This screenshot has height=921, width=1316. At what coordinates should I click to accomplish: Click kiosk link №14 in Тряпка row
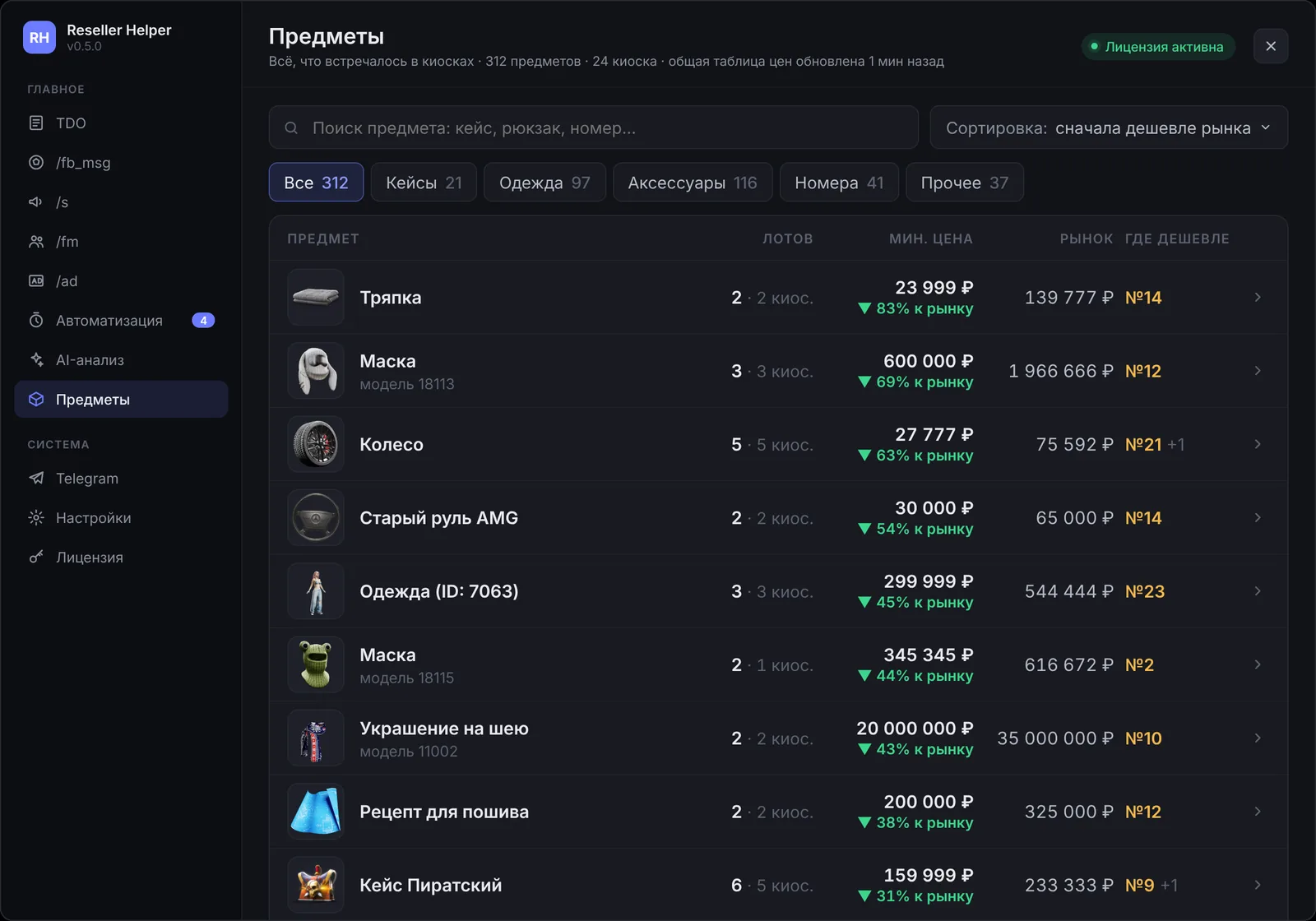tap(1143, 298)
